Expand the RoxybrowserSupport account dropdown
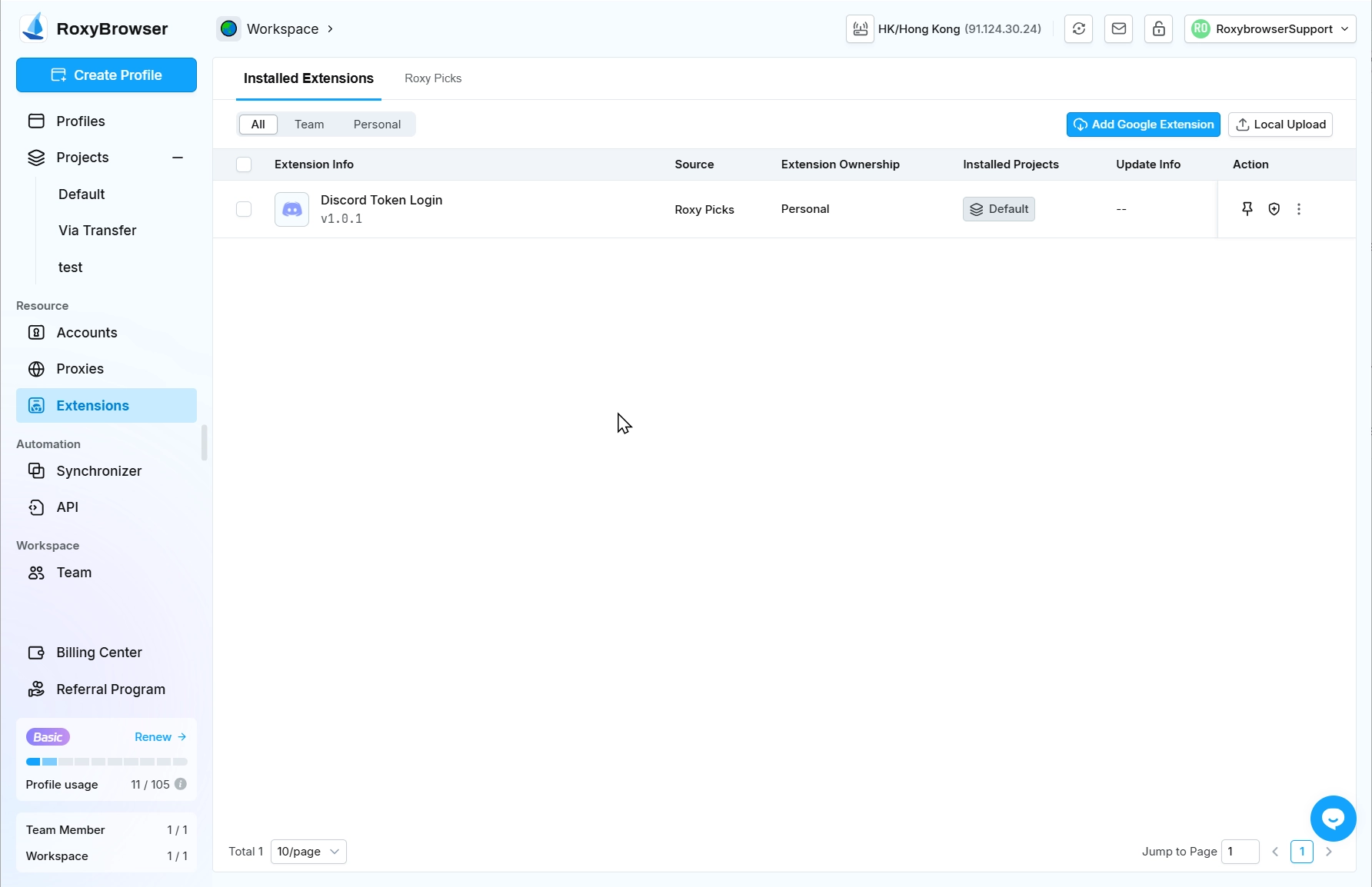Image resolution: width=1372 pixels, height=887 pixels. (x=1270, y=29)
